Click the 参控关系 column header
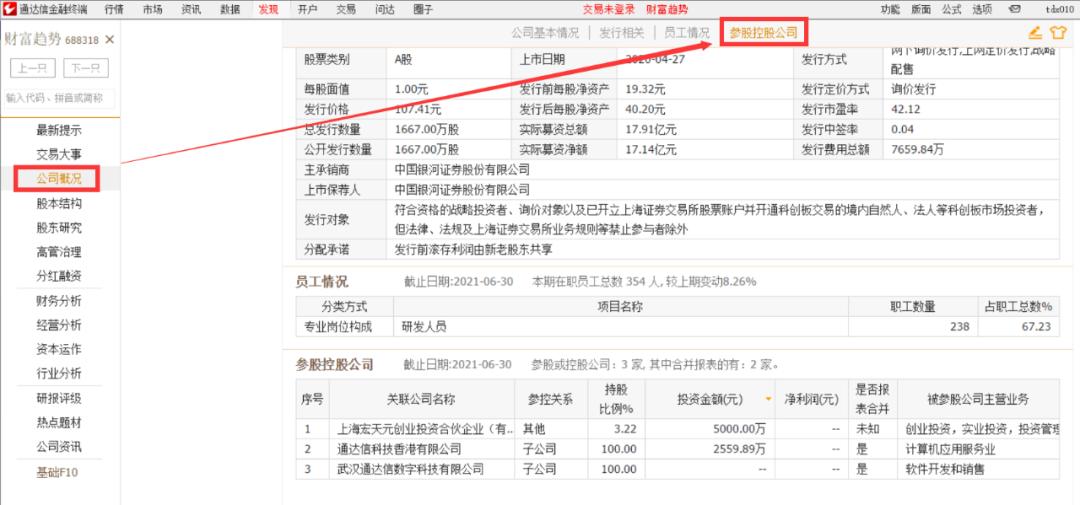The image size is (1080, 505). (x=550, y=399)
